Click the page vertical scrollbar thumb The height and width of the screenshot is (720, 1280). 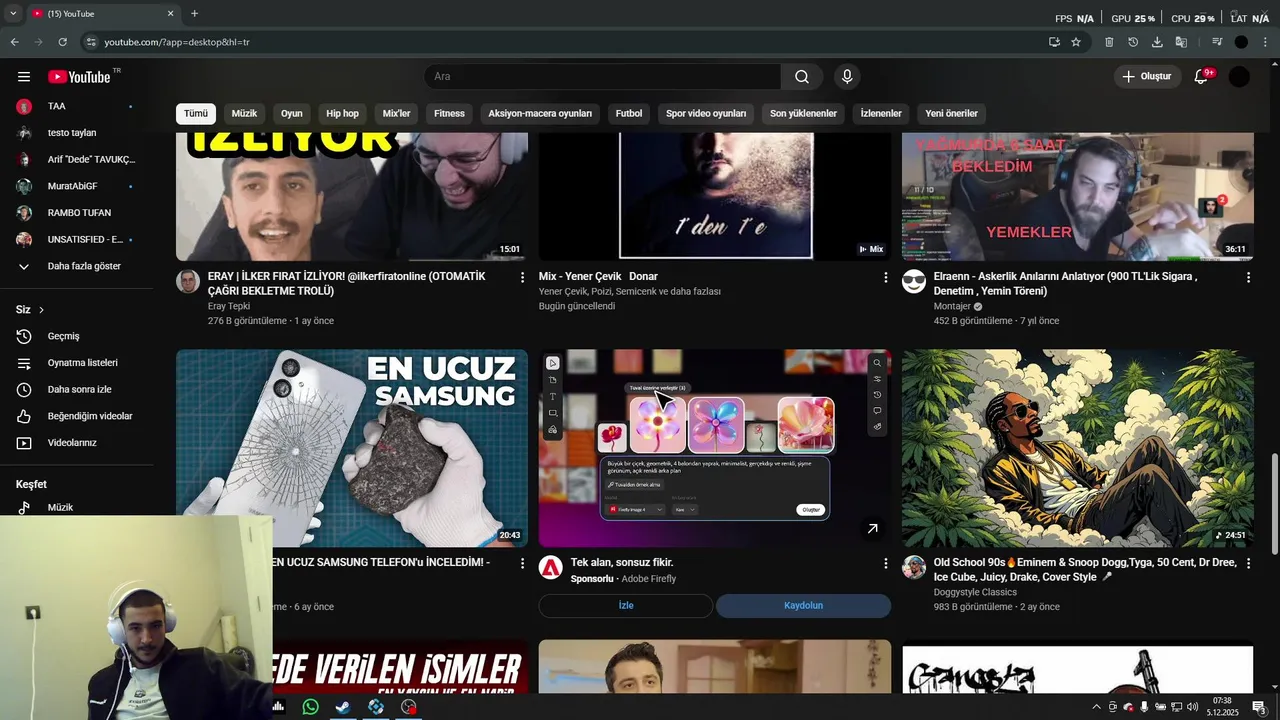pos(1274,504)
